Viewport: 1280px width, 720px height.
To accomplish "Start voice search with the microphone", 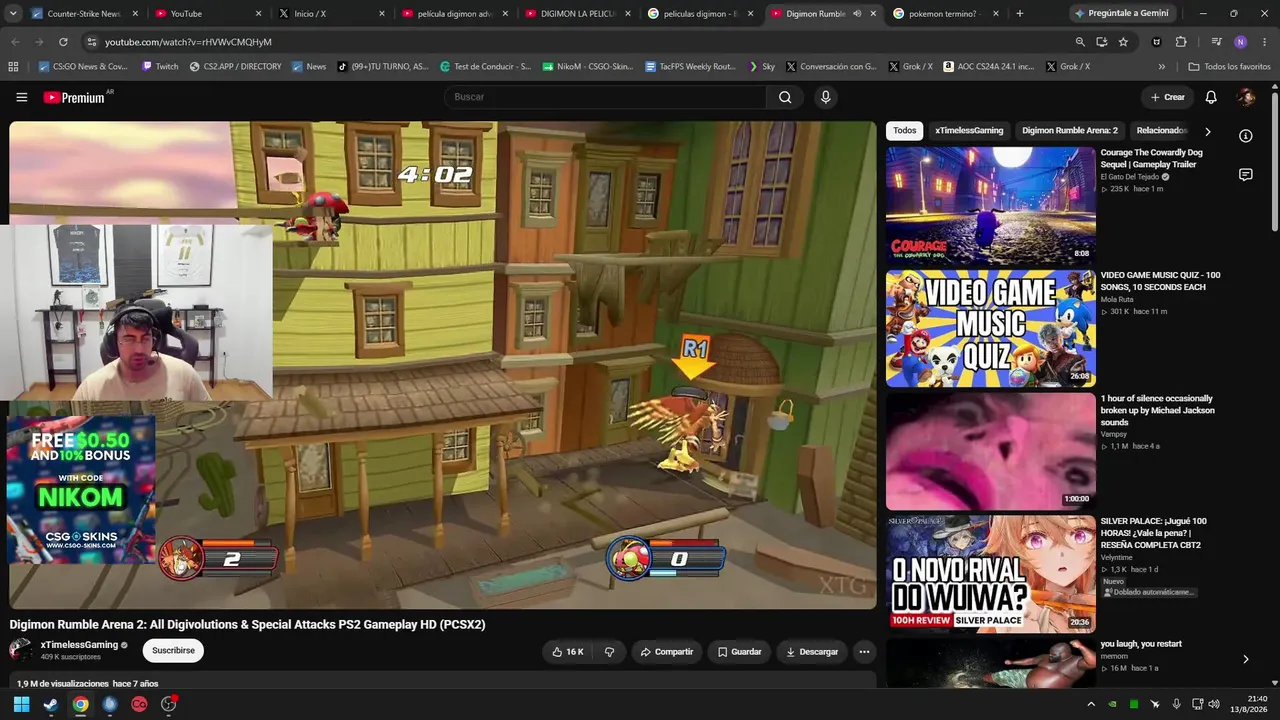I will tap(825, 97).
